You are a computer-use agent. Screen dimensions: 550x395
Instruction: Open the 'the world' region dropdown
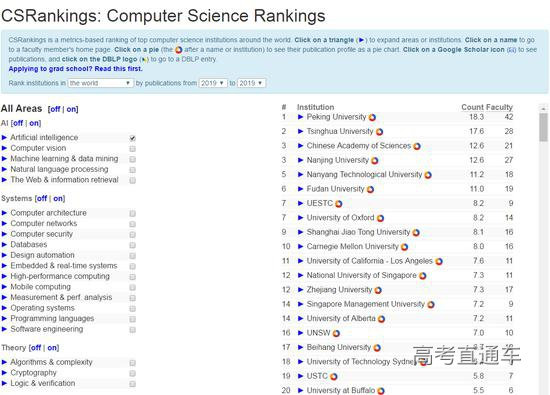(x=100, y=83)
